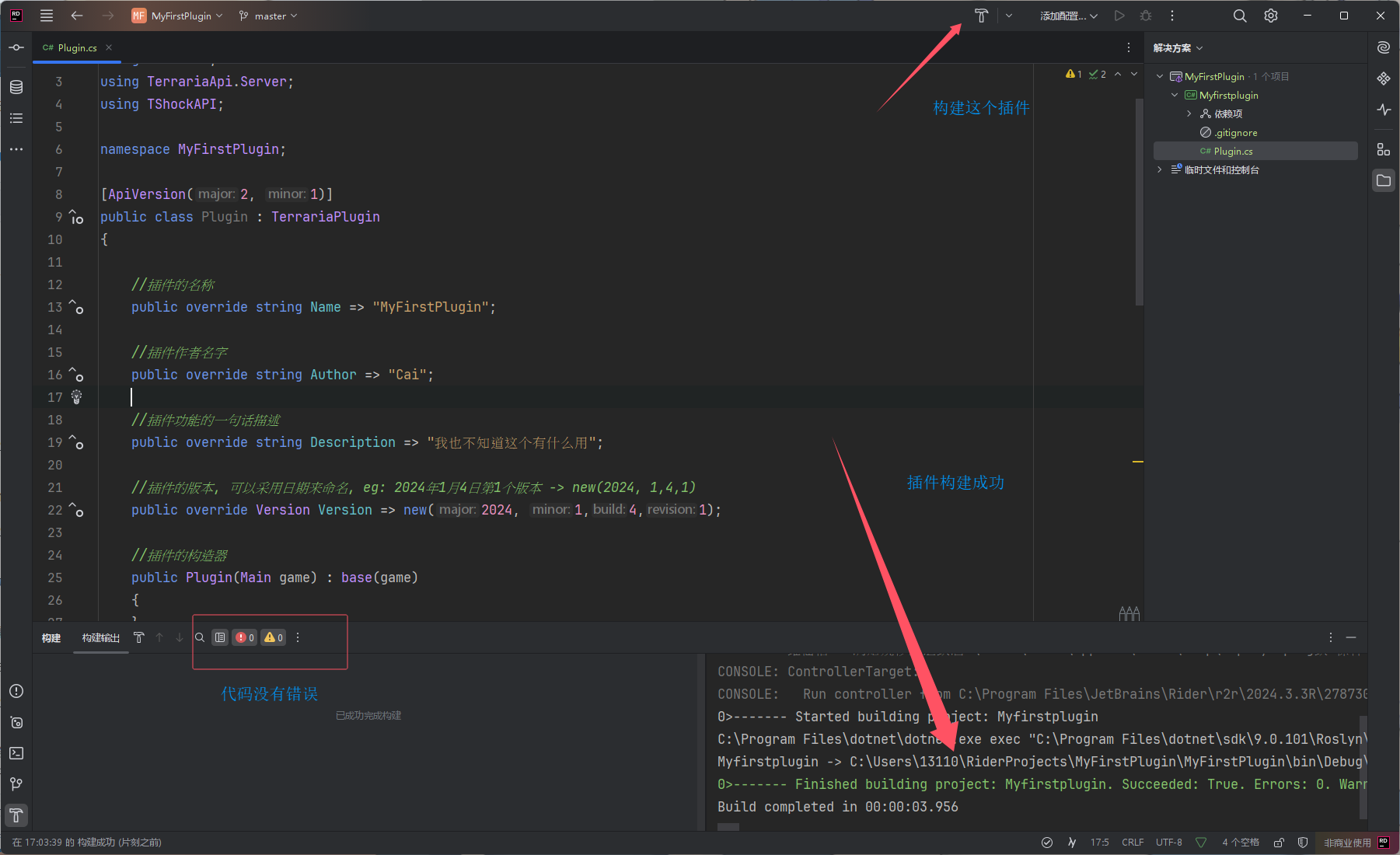1400x855 pixels.
Task: Toggle reader mode AAA icon in editor
Action: coord(1129,613)
